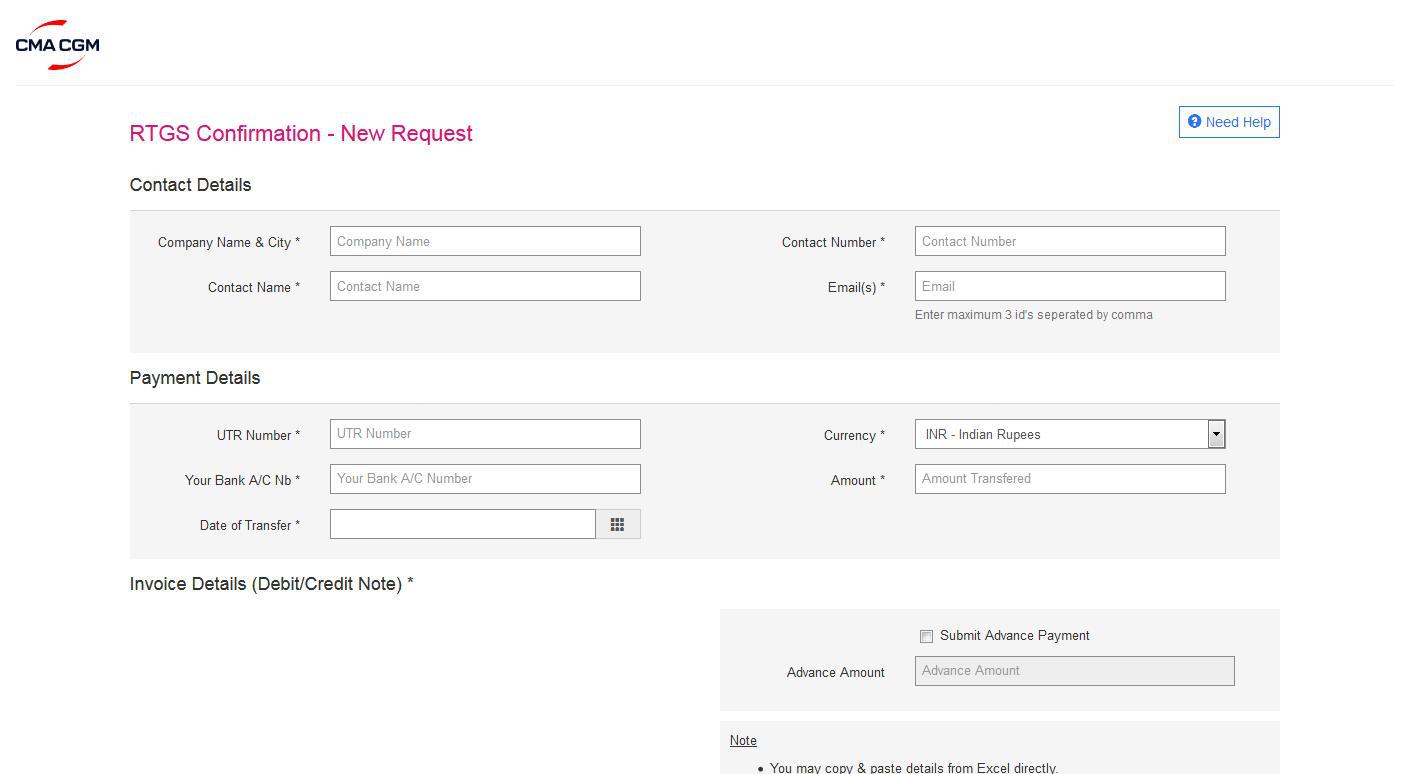This screenshot has width=1426, height=774.
Task: Click the Amount Transfered field
Action: click(1070, 479)
